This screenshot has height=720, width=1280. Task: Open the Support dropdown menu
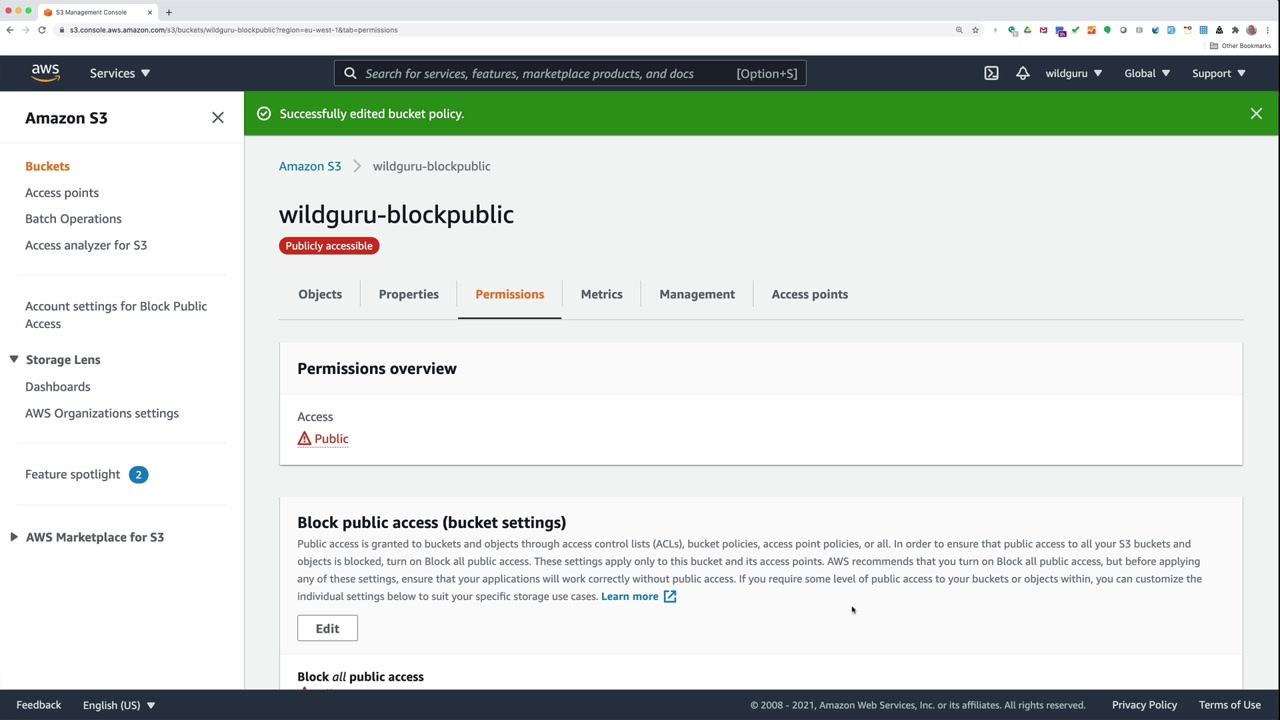1219,73
